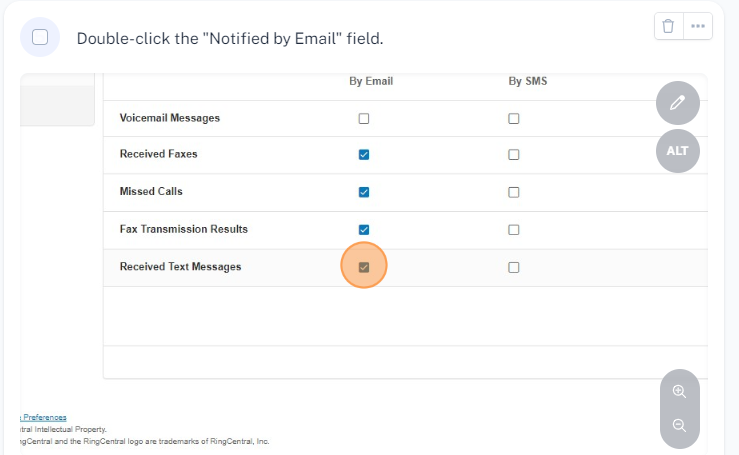
Task: Click the Missed Calls row label
Action: (x=151, y=191)
